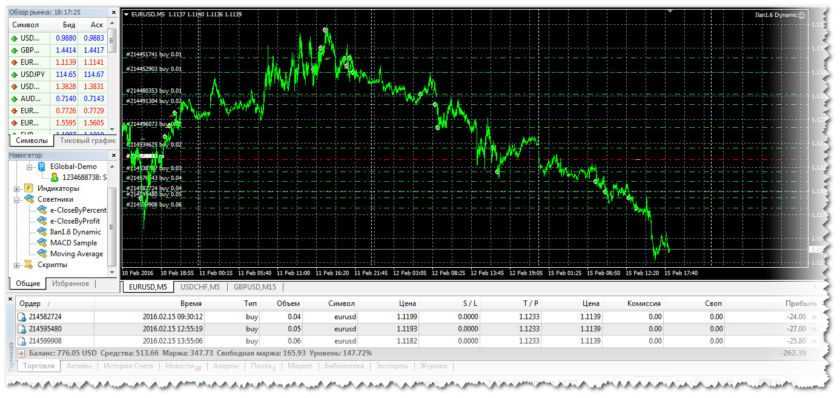Click the USDJPY green arrow icon
This screenshot has height=398, width=840.
tap(14, 74)
